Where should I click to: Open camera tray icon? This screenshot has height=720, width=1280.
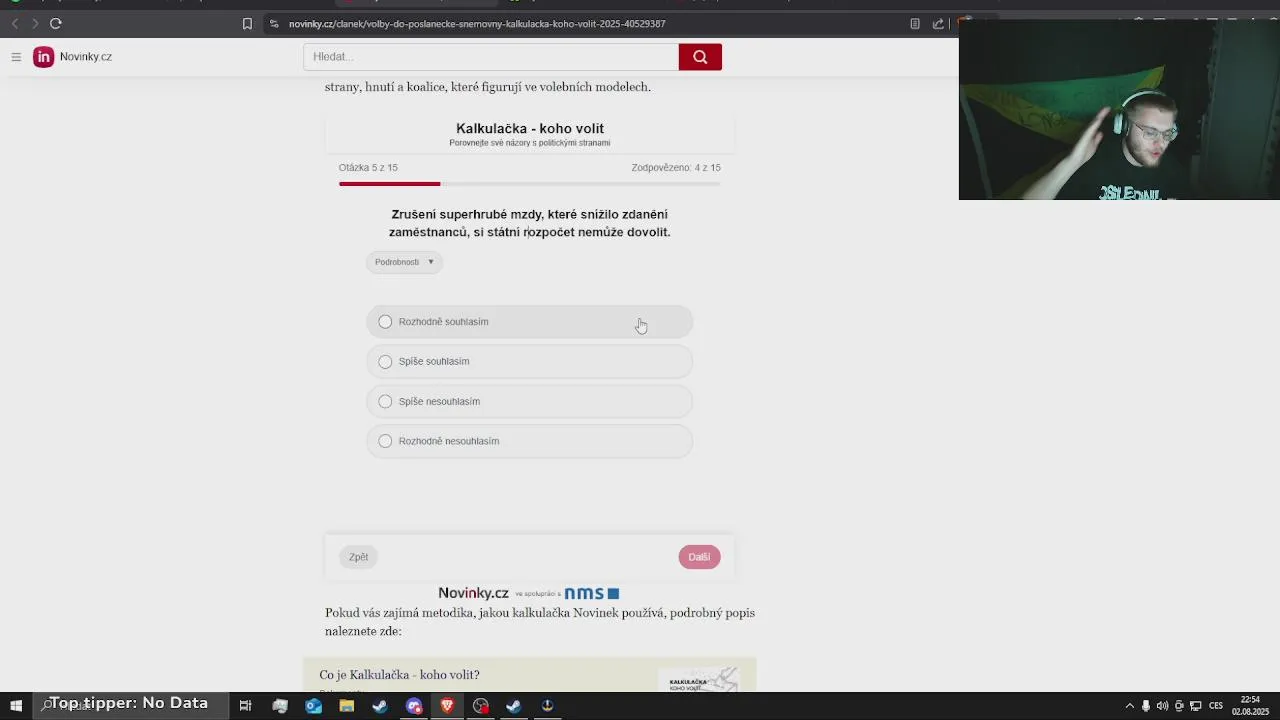click(1179, 706)
